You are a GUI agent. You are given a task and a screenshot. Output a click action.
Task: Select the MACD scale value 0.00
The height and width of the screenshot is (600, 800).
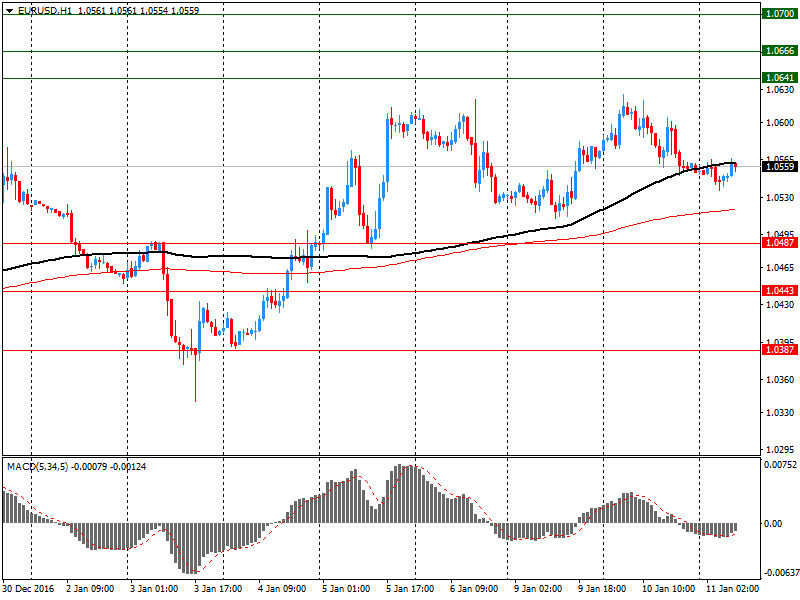coord(773,523)
